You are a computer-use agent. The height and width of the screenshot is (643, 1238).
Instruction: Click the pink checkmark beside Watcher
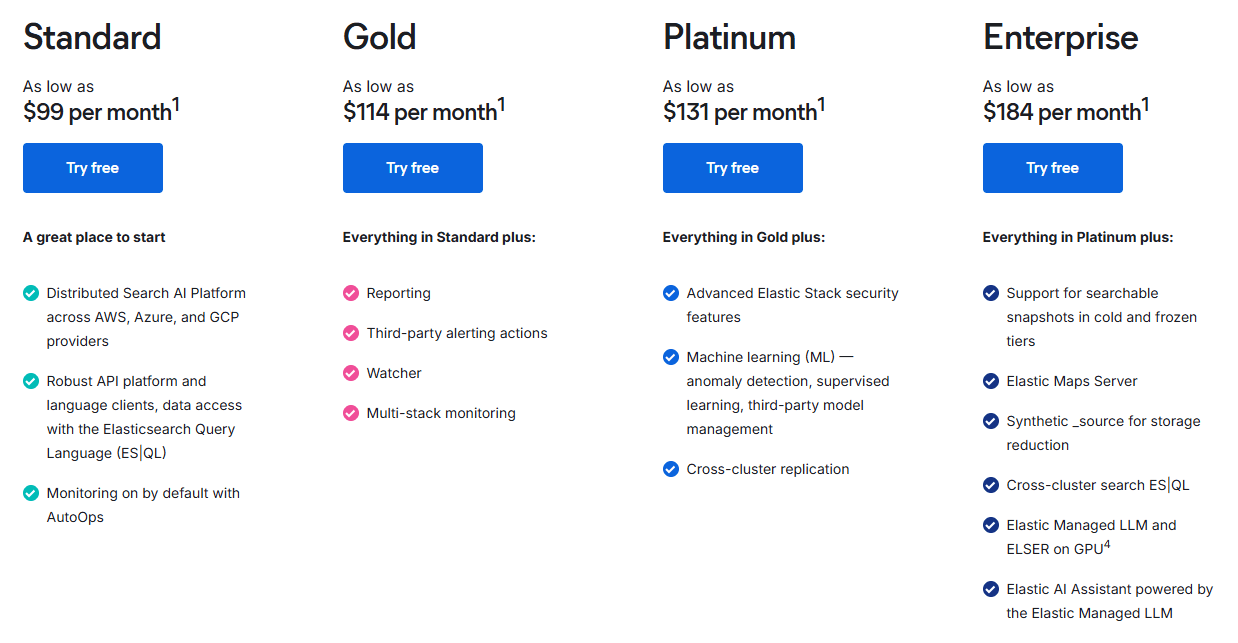click(x=351, y=373)
